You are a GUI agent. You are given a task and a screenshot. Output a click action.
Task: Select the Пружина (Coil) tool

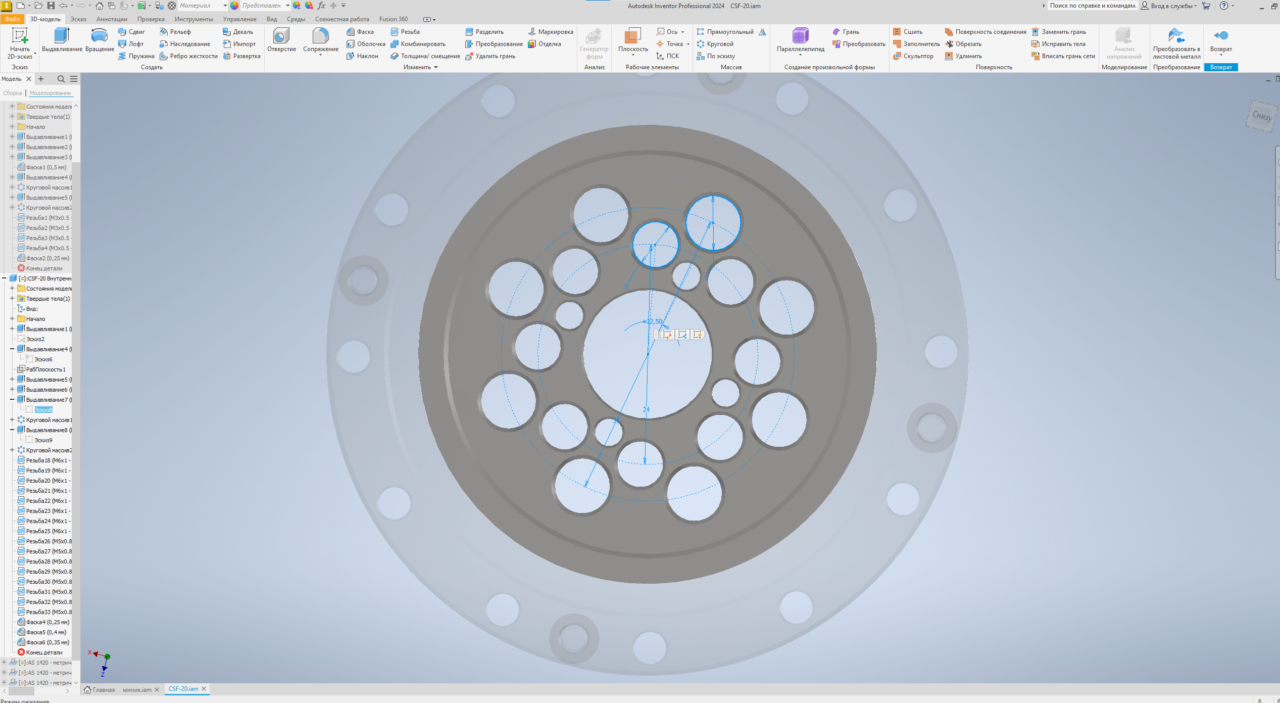click(136, 56)
